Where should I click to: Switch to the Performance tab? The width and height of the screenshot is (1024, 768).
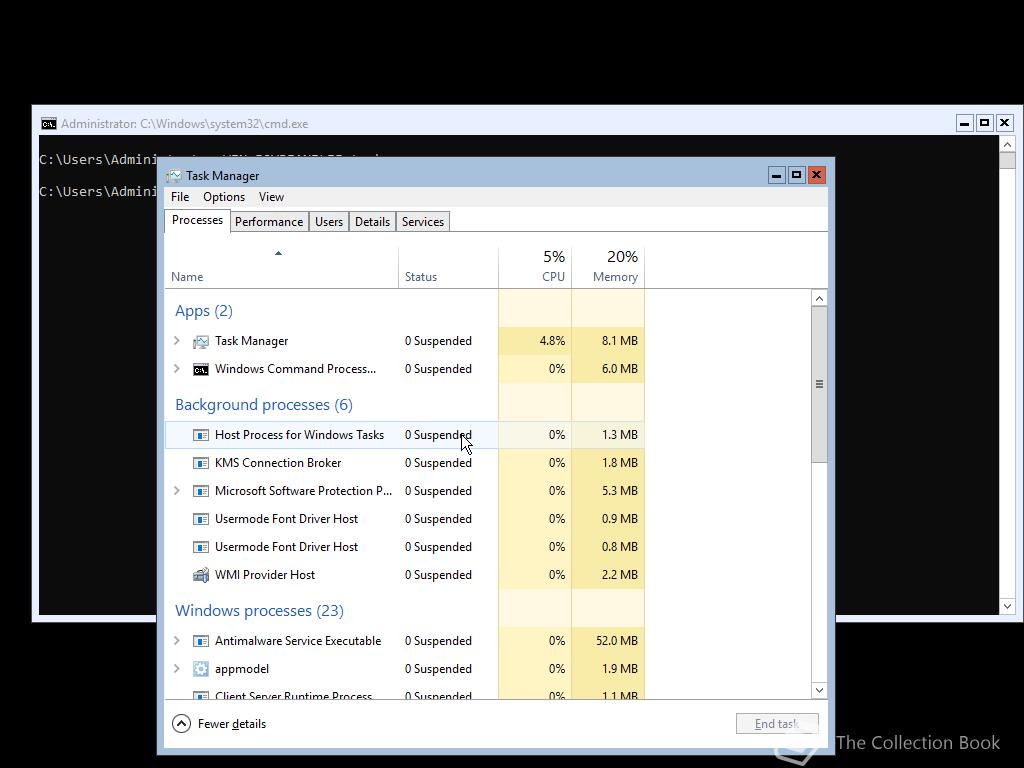[x=268, y=221]
